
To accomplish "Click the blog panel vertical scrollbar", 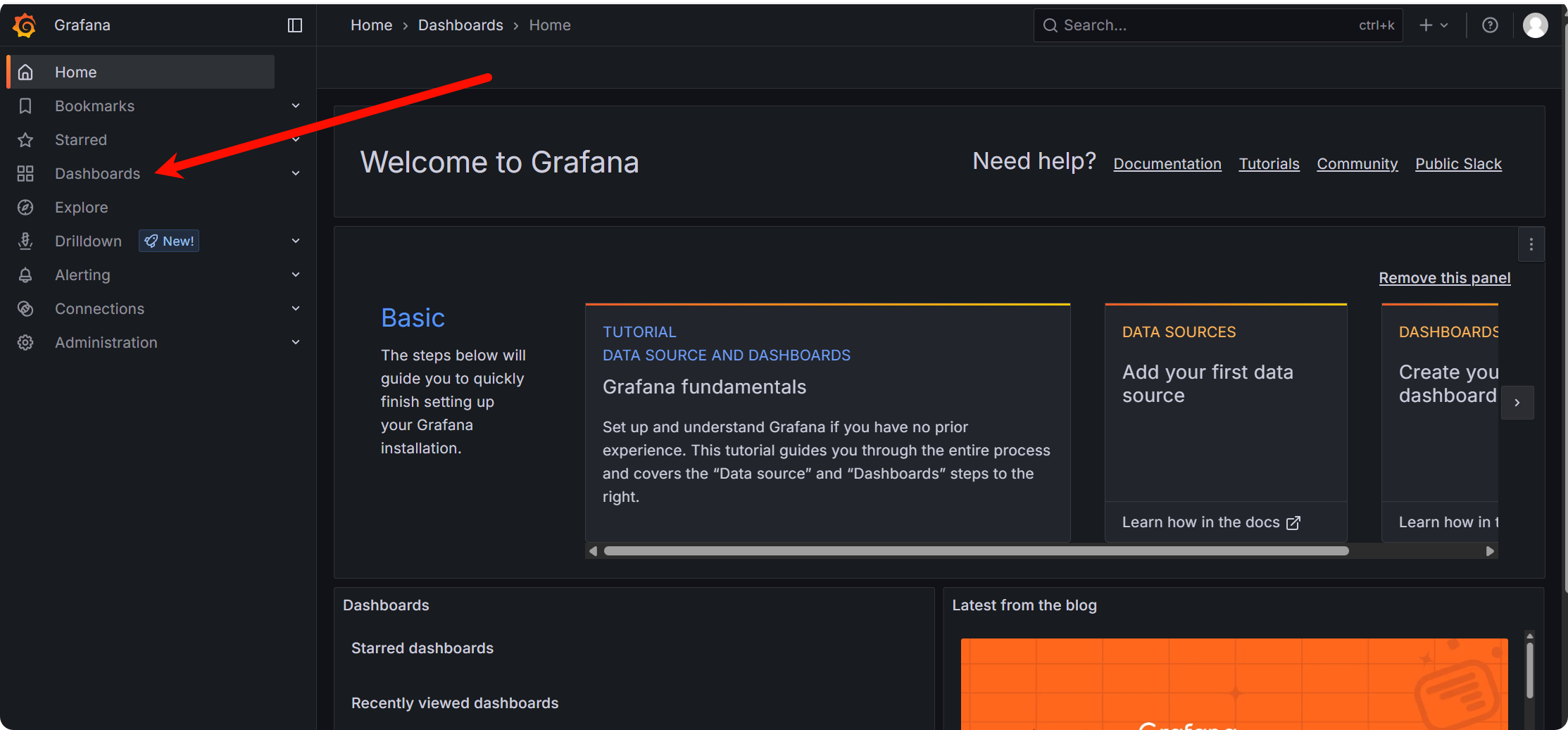I will point(1529,669).
